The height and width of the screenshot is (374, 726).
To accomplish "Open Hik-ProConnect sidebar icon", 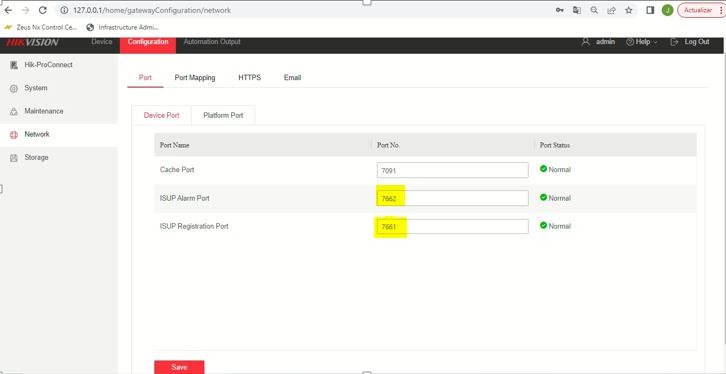I will tap(14, 65).
